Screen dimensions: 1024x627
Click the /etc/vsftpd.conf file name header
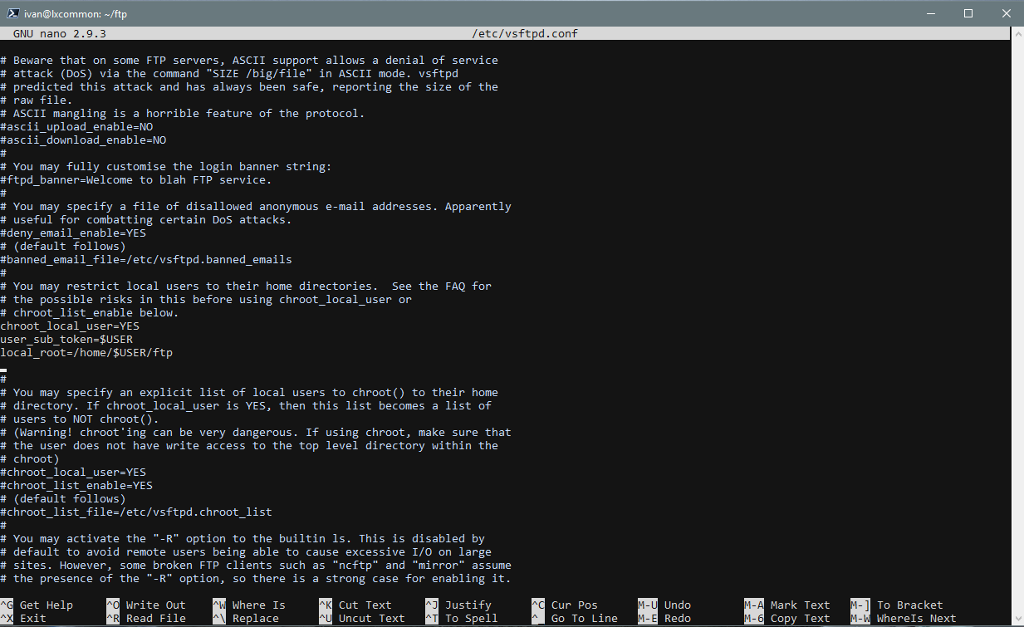coord(525,33)
